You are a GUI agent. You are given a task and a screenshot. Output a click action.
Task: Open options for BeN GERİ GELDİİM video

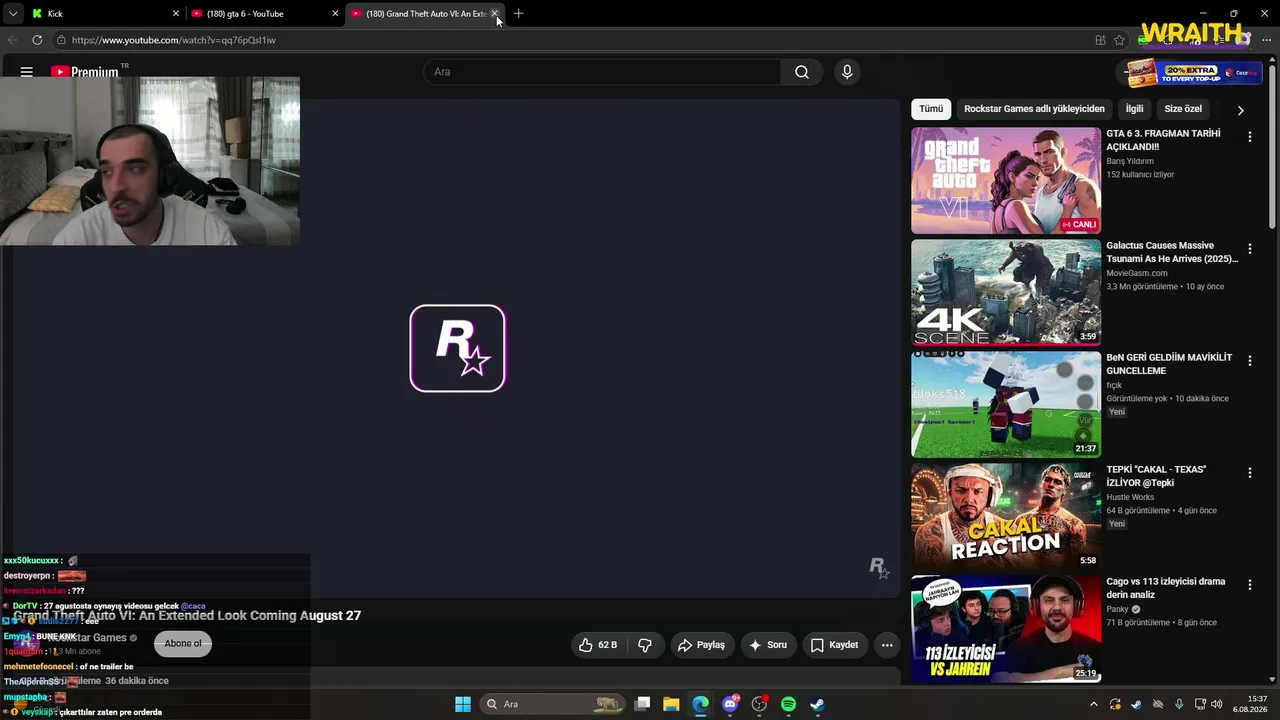[1249, 361]
